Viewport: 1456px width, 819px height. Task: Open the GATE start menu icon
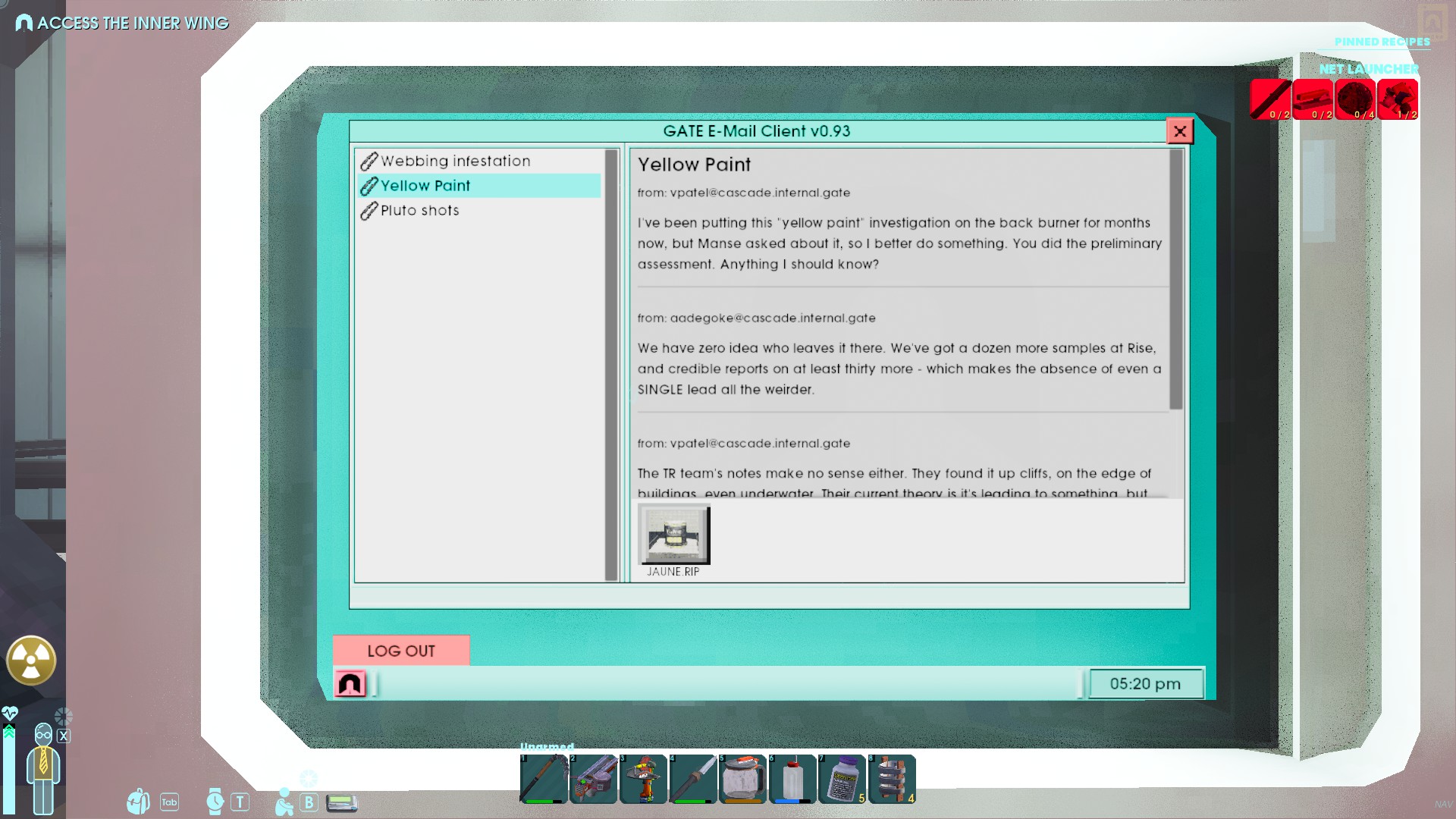tap(350, 684)
